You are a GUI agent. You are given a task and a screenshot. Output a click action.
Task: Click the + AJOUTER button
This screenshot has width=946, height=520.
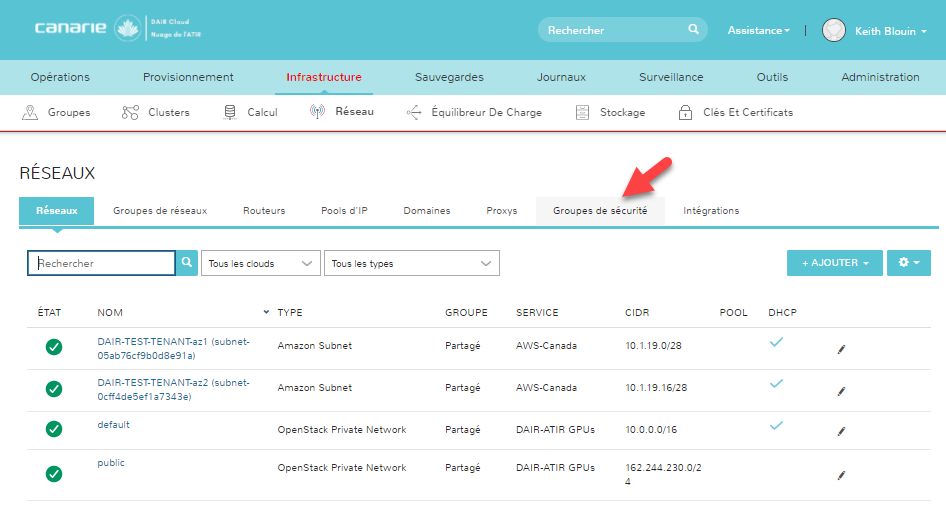click(834, 263)
